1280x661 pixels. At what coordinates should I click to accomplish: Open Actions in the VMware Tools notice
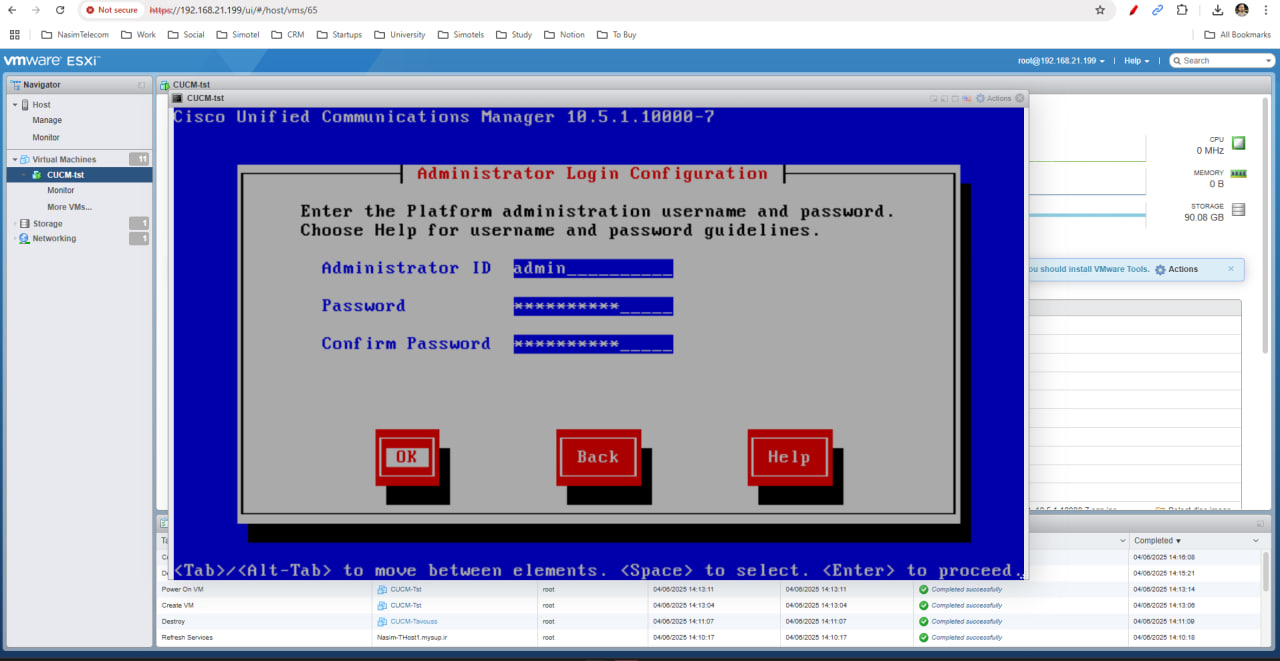[x=1176, y=269]
